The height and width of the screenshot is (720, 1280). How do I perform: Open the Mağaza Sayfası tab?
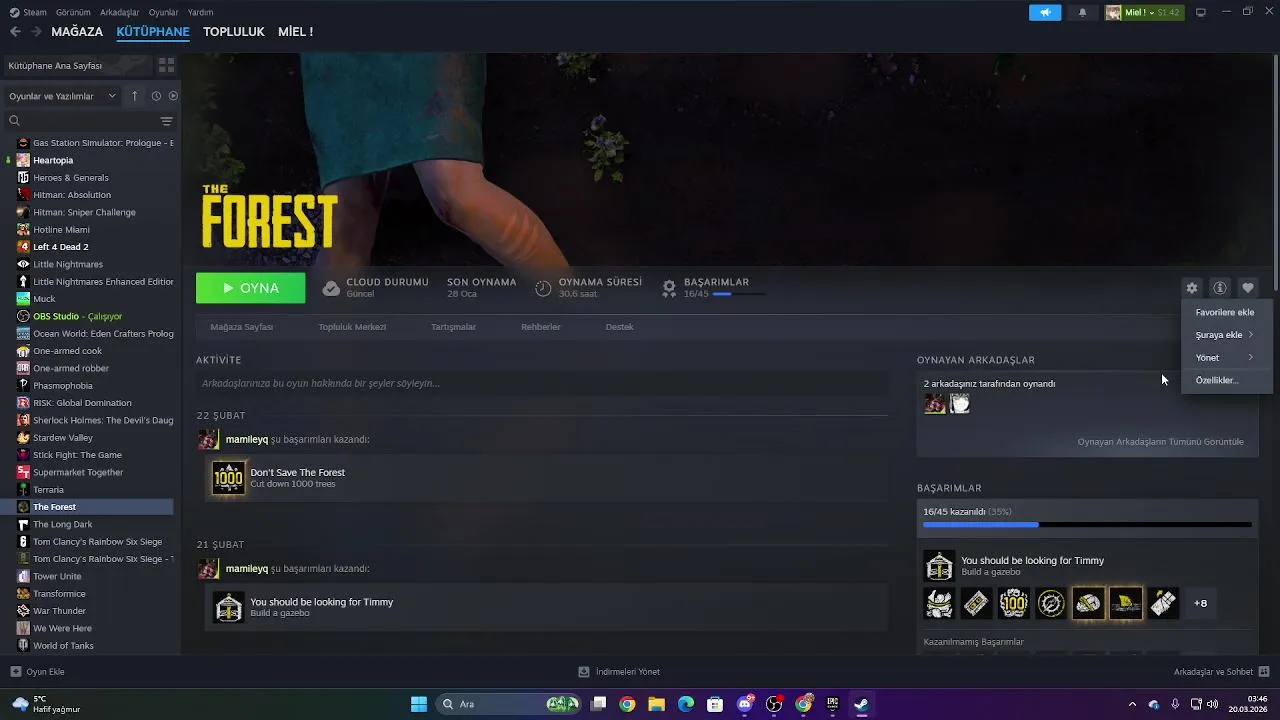(x=241, y=327)
